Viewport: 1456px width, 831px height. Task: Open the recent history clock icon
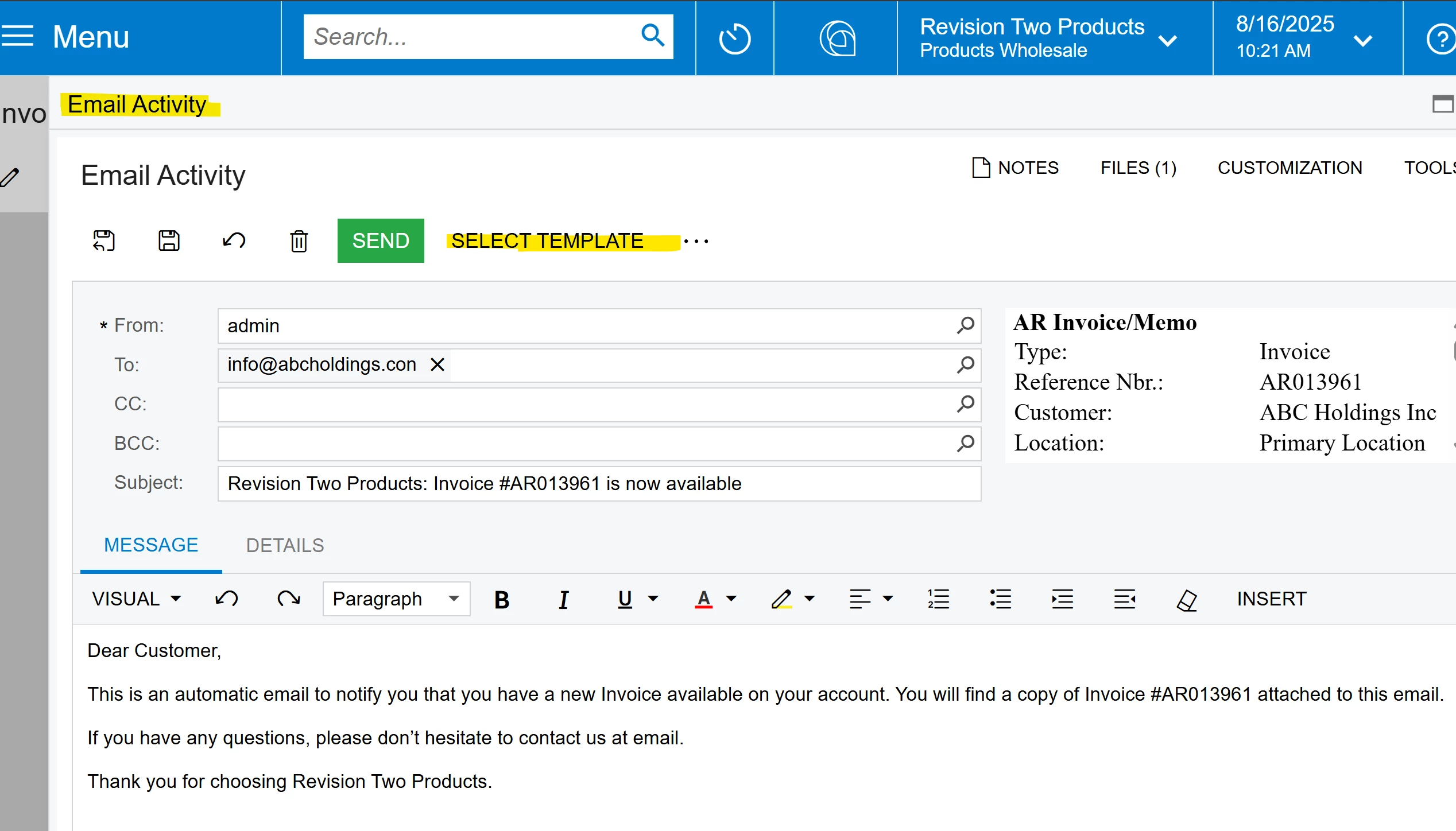click(734, 38)
